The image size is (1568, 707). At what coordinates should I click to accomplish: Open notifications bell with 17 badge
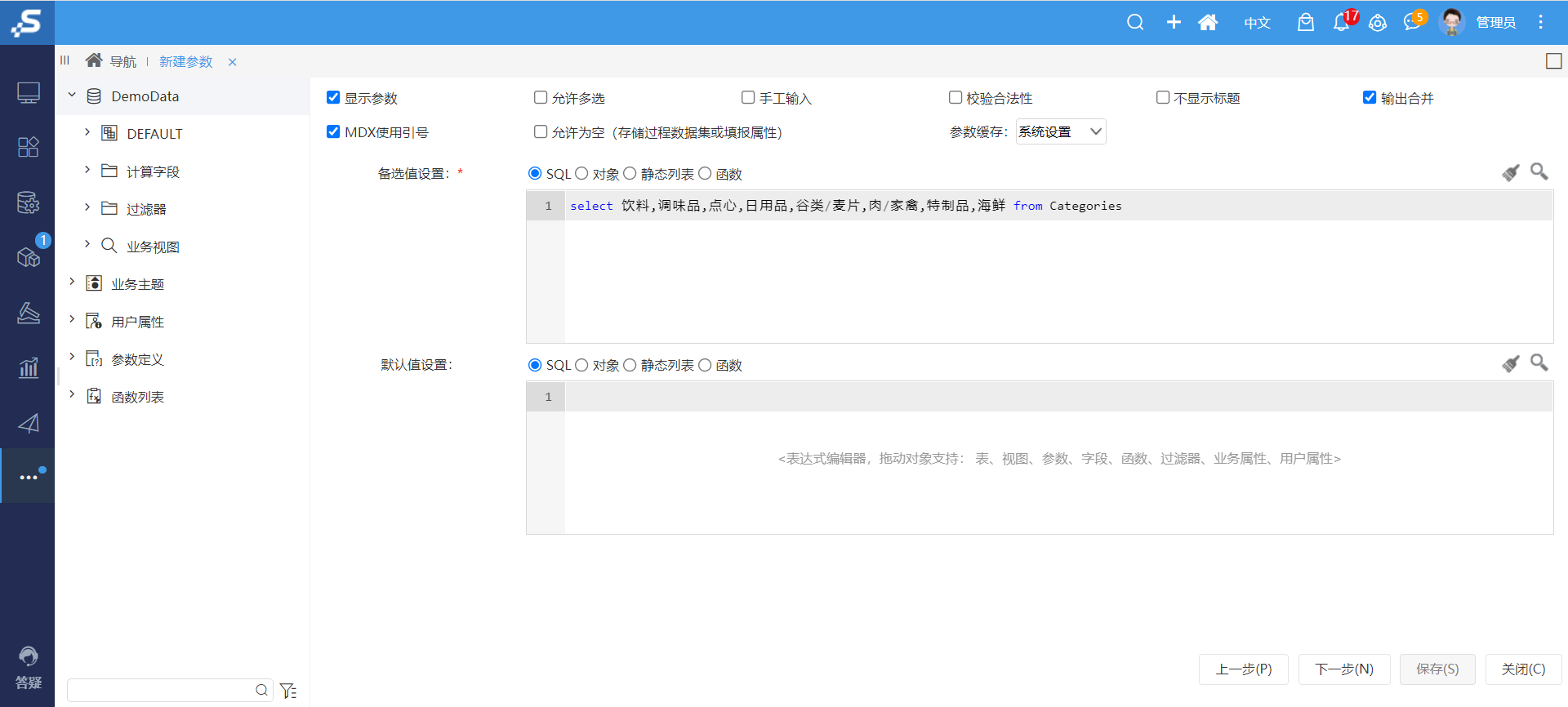click(1342, 22)
